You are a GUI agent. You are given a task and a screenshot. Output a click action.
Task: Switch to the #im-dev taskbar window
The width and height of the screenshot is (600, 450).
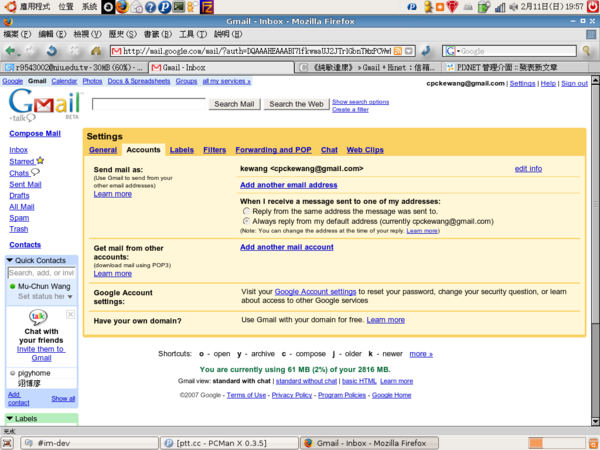(89, 443)
